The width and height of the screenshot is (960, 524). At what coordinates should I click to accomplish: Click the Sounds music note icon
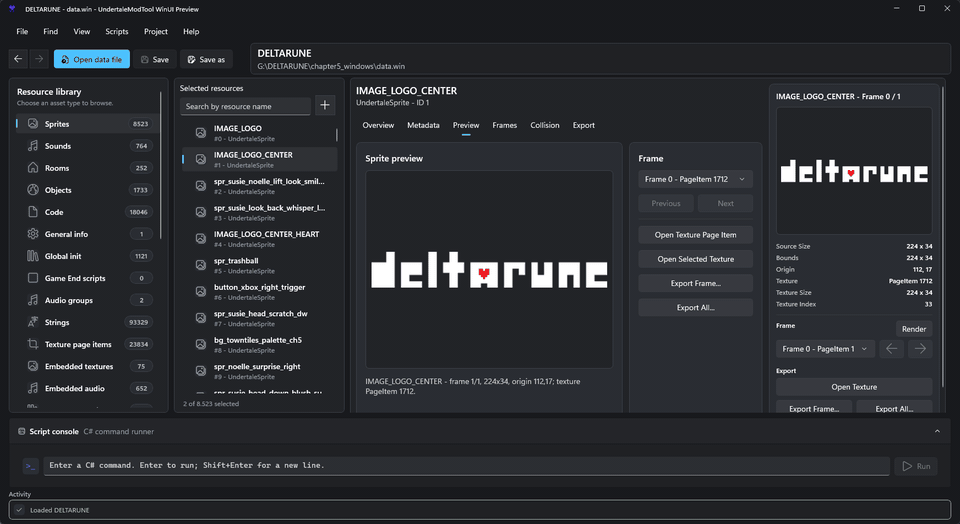(33, 146)
